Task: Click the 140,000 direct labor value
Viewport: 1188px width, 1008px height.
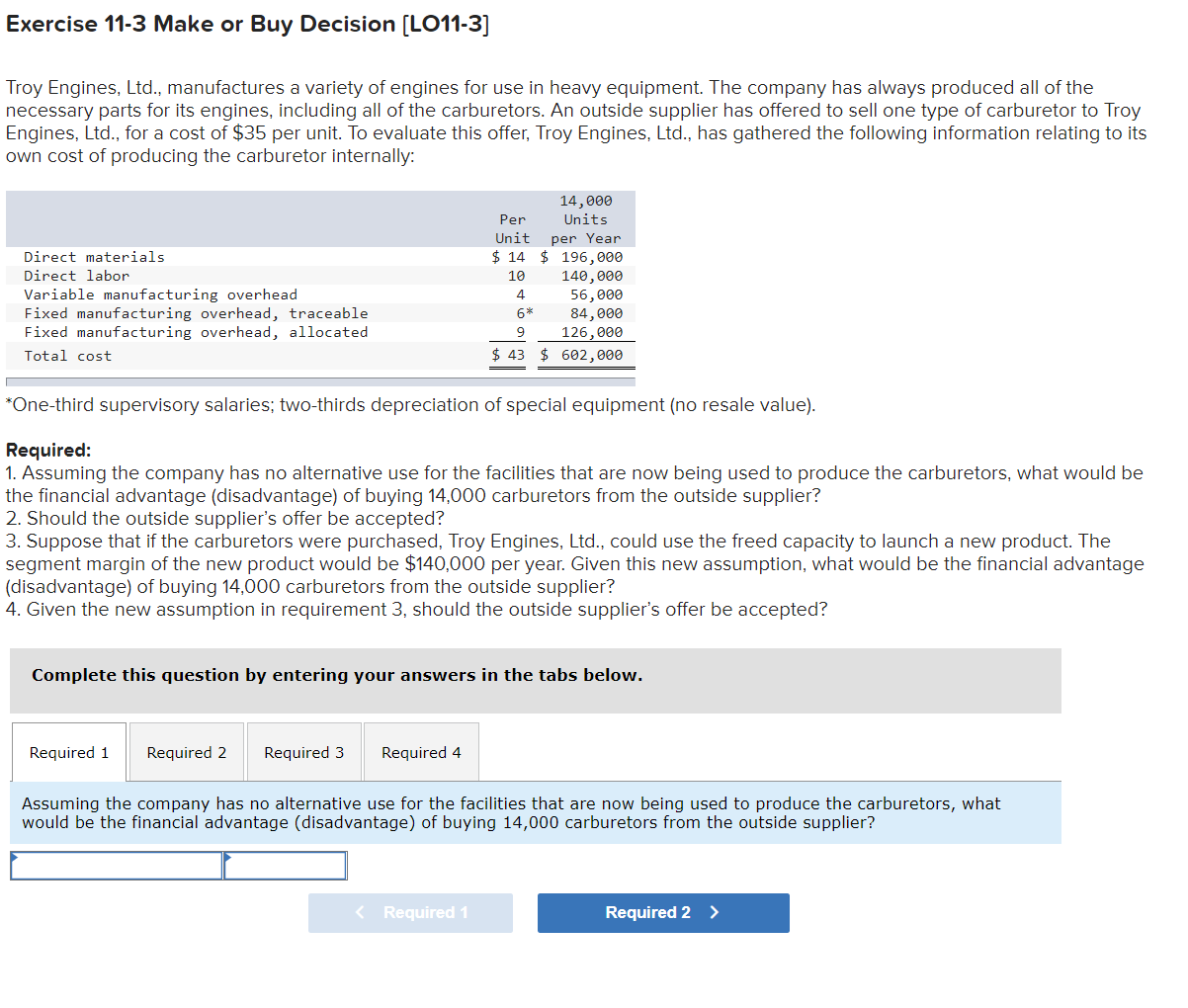Action: (592, 276)
